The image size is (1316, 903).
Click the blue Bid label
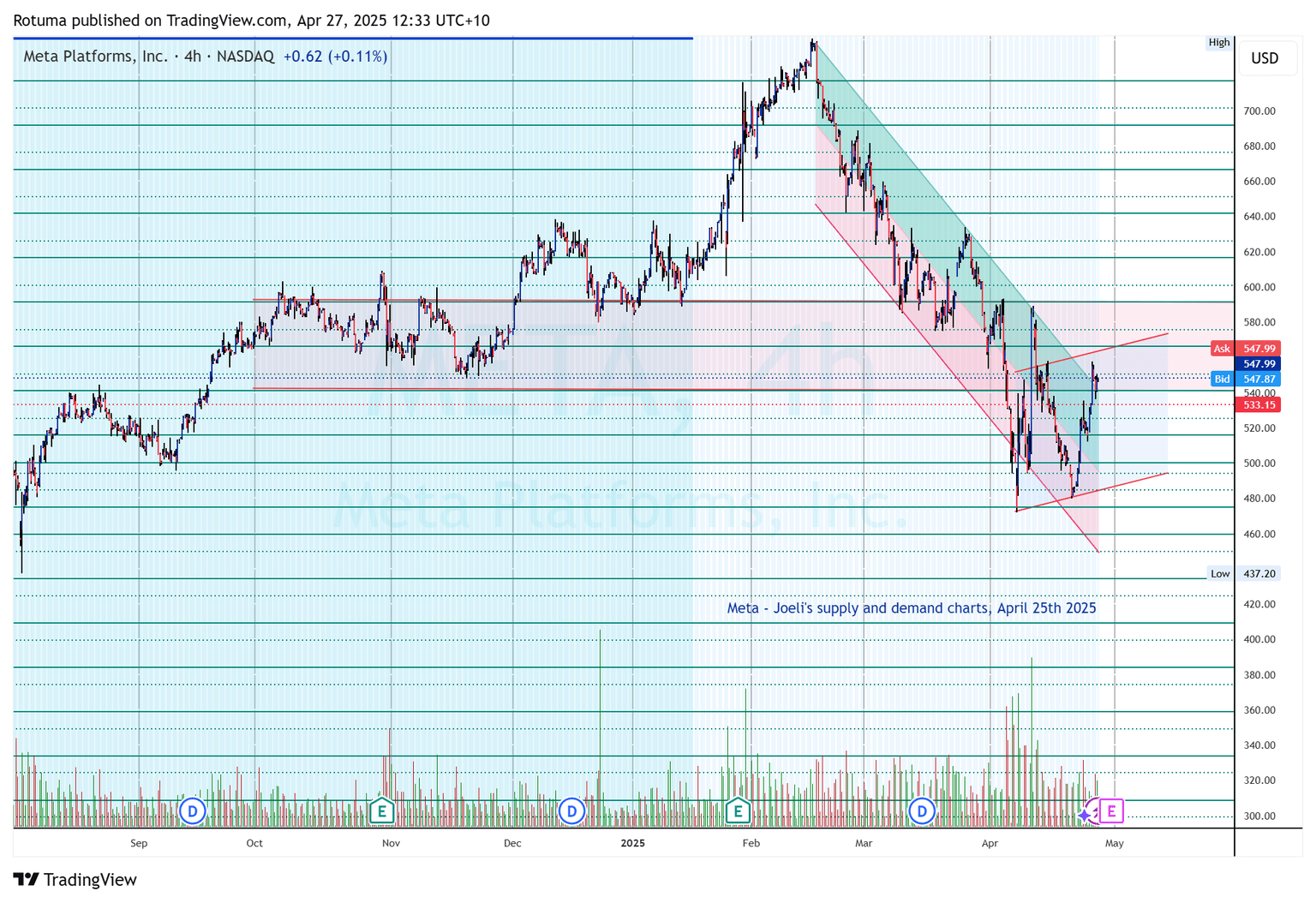pyautogui.click(x=1222, y=379)
